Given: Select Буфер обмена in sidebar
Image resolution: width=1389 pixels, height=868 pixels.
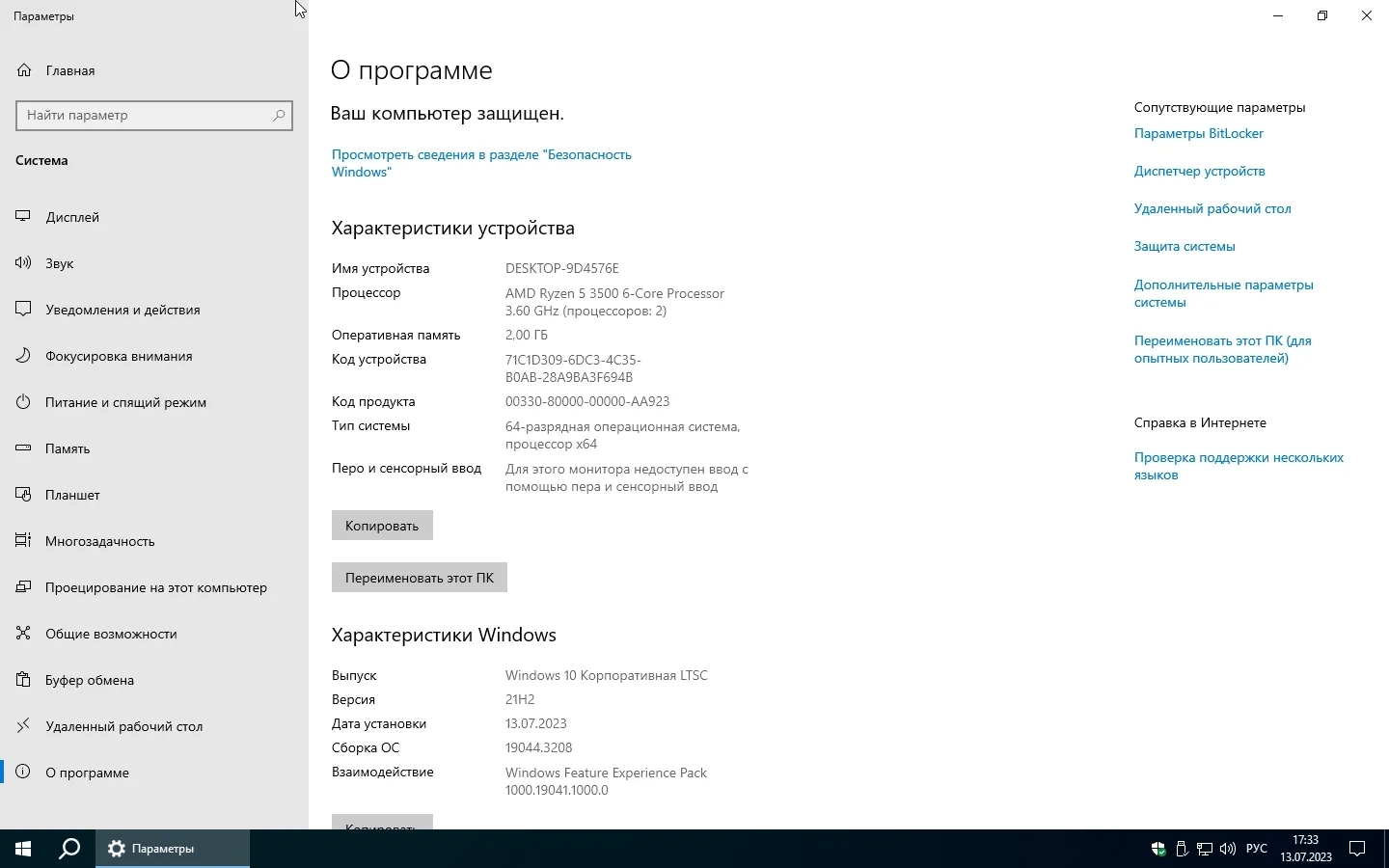Looking at the screenshot, I should [154, 680].
